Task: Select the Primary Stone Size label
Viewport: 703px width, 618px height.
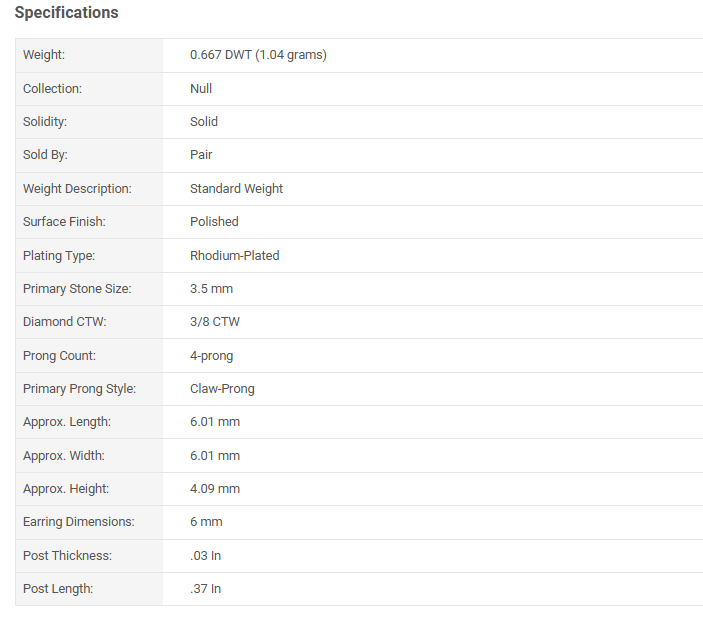Action: [77, 289]
